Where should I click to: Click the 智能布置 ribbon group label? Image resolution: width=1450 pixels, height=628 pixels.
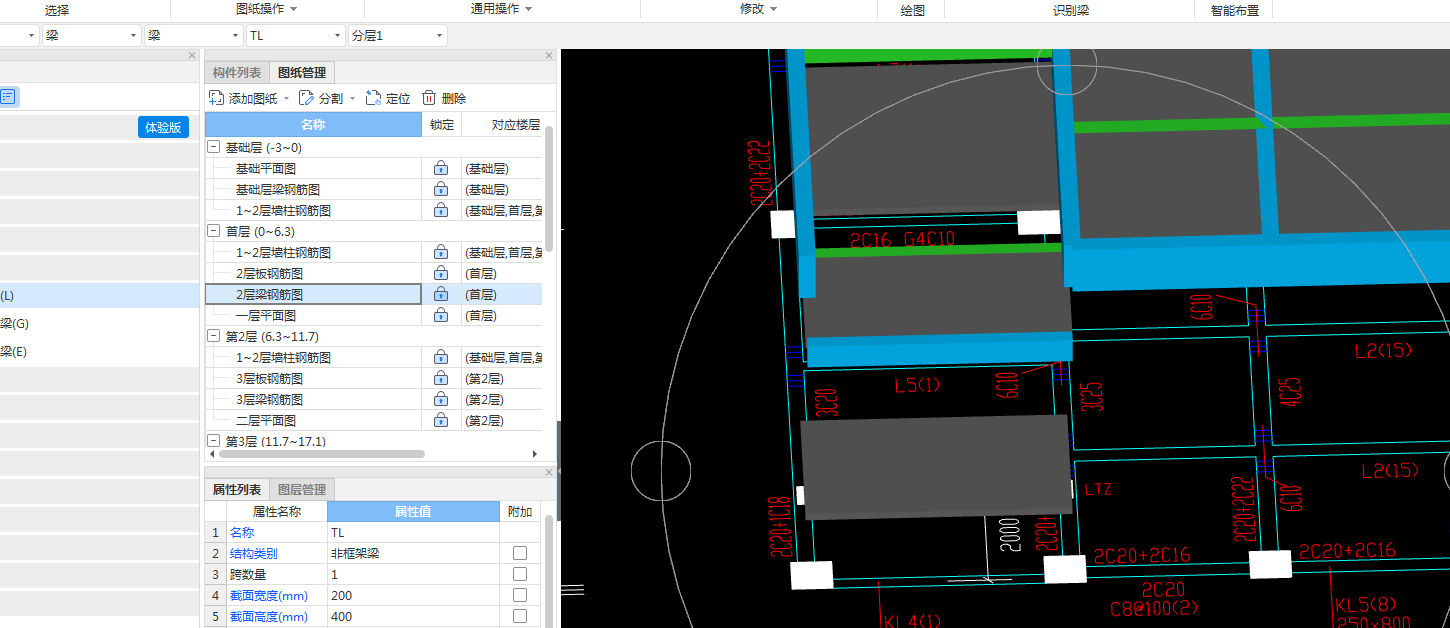tap(1234, 10)
